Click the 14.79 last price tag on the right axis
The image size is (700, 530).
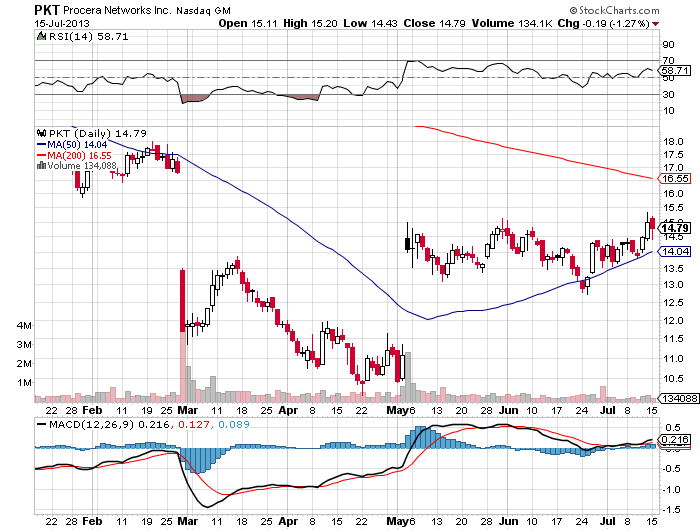(675, 228)
